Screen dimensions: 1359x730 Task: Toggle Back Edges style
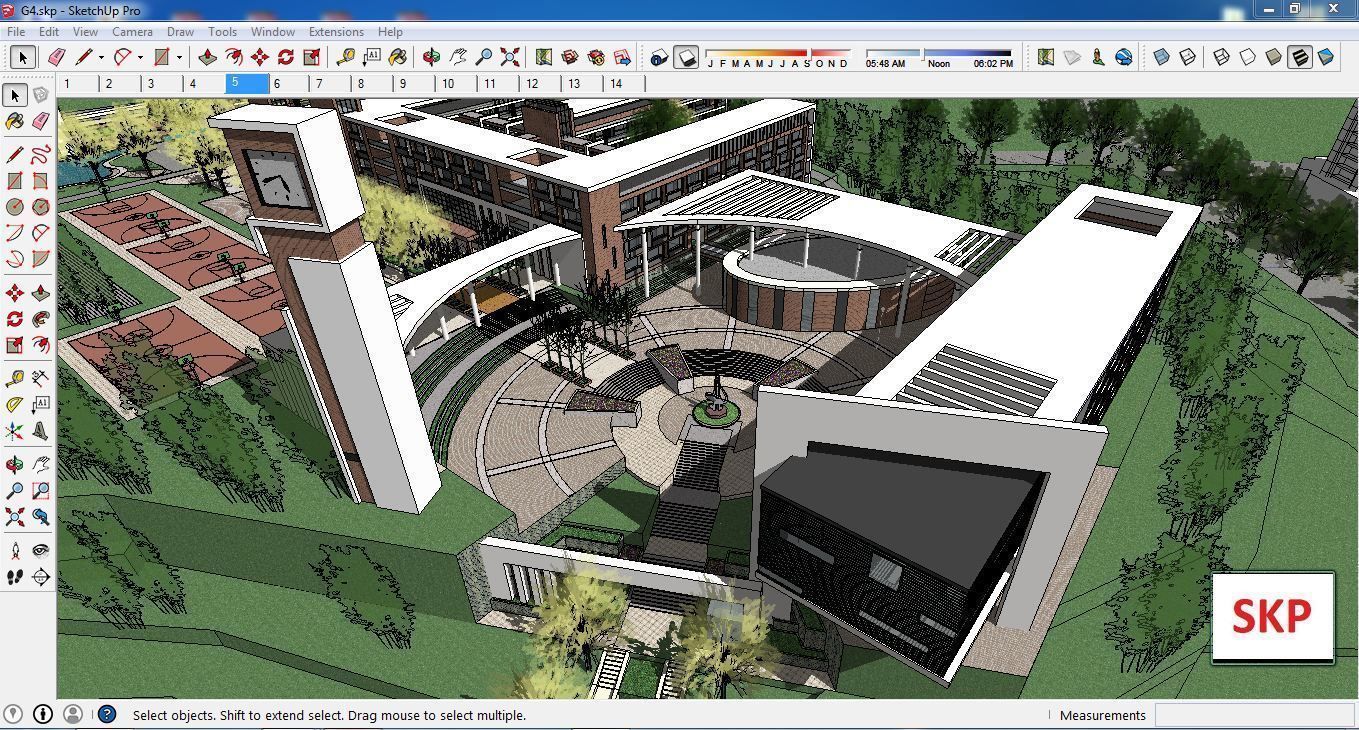(1188, 57)
